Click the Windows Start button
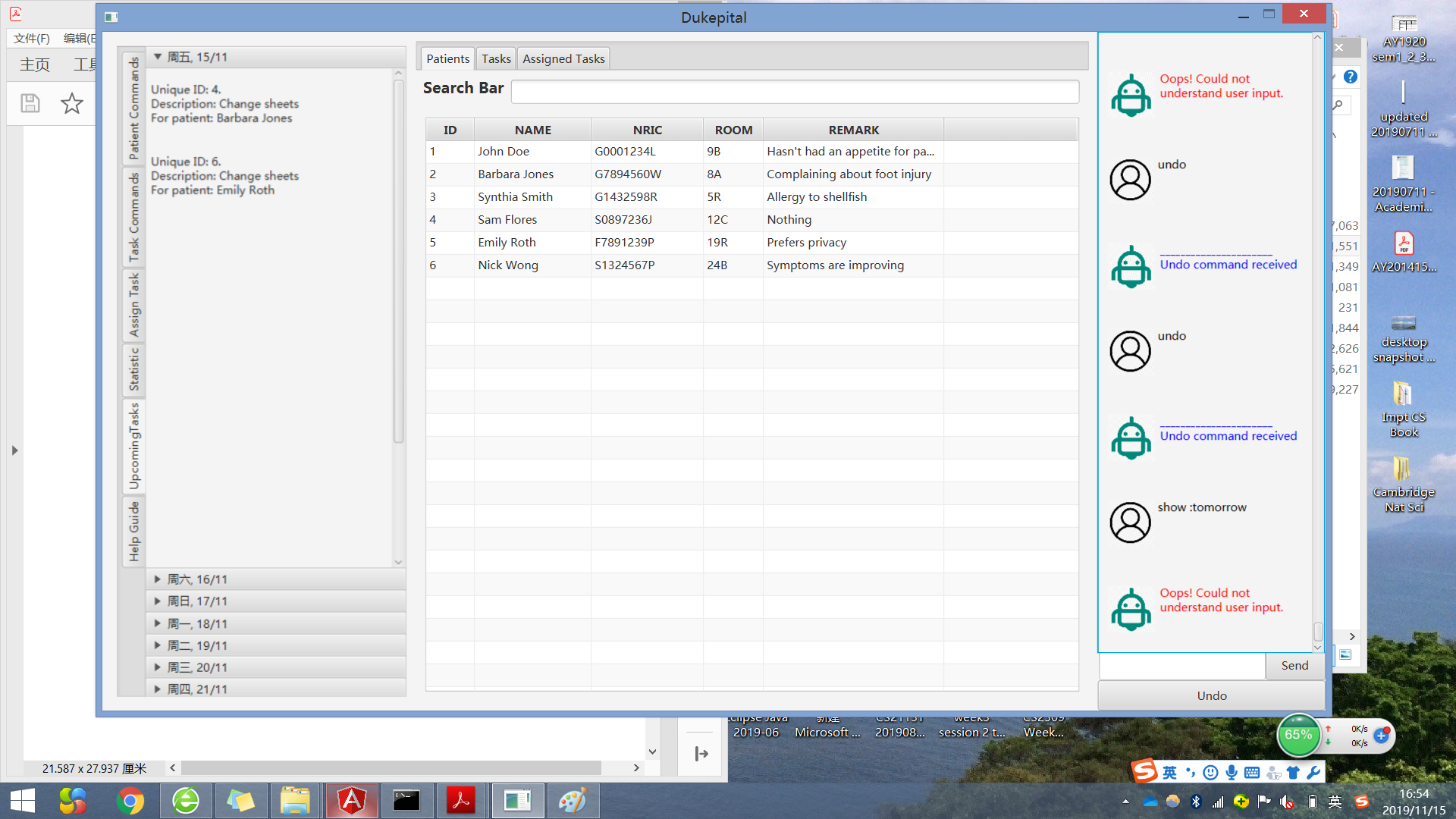 pos(23,801)
